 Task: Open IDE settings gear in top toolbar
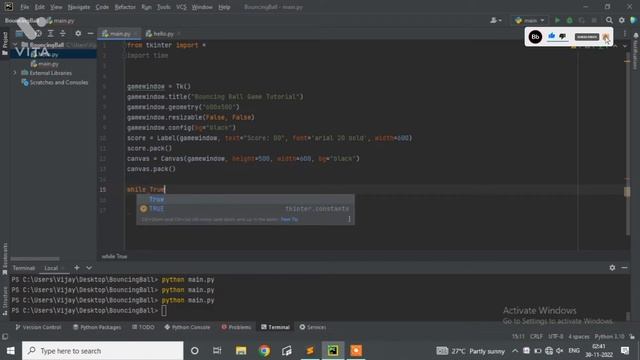(x=622, y=20)
